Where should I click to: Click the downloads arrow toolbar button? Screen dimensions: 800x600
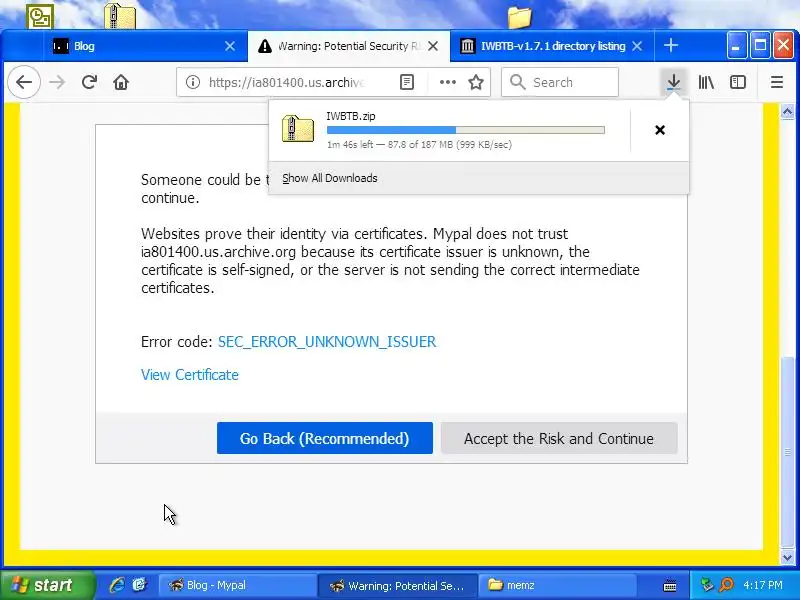point(673,82)
